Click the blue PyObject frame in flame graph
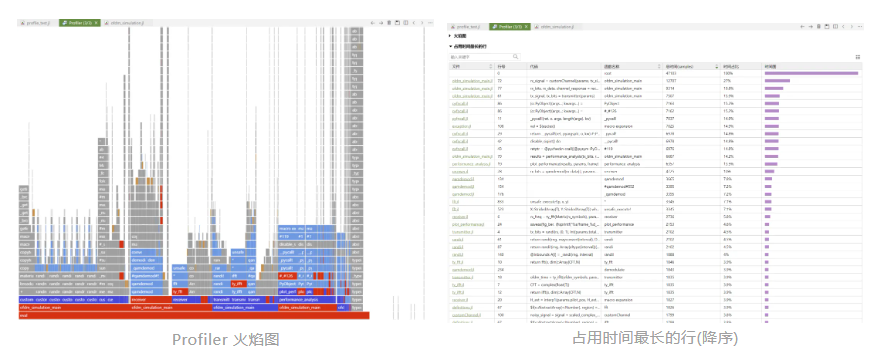884x361 pixels. [287, 284]
